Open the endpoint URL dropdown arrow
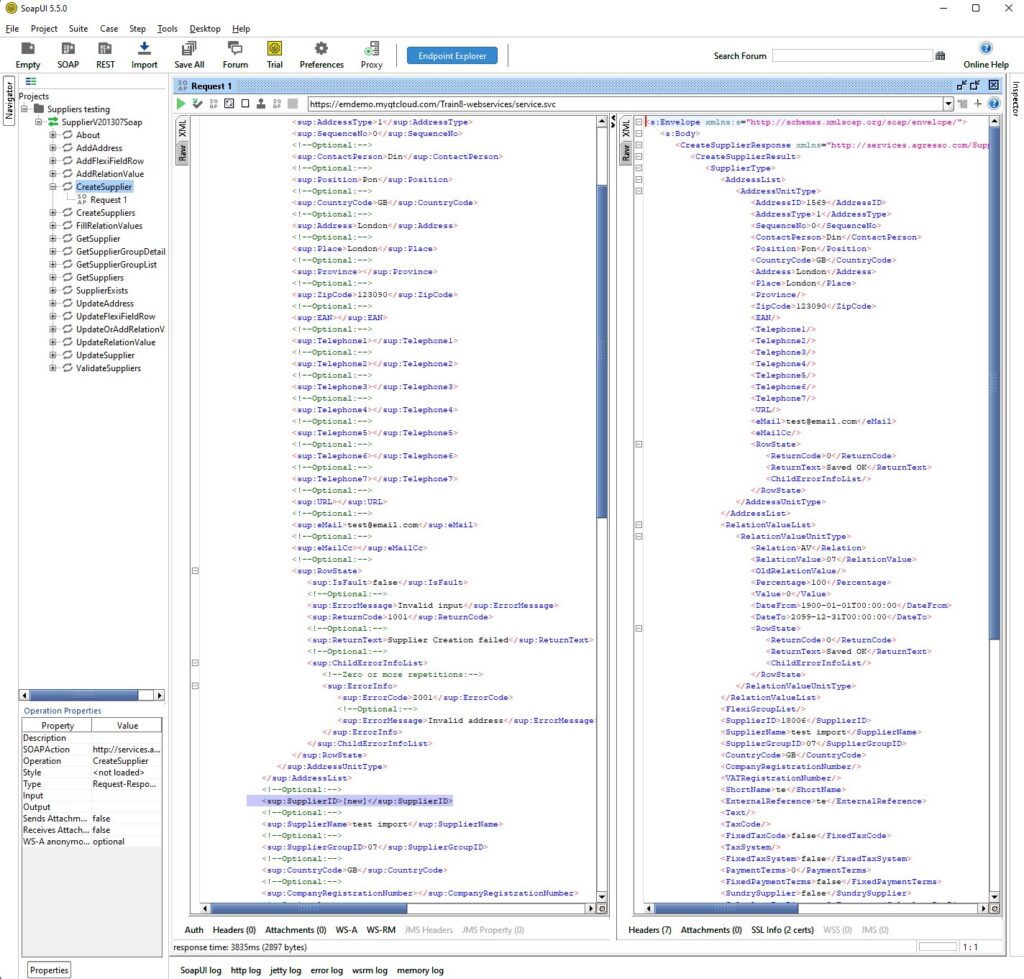The height and width of the screenshot is (979, 1024). pos(946,103)
